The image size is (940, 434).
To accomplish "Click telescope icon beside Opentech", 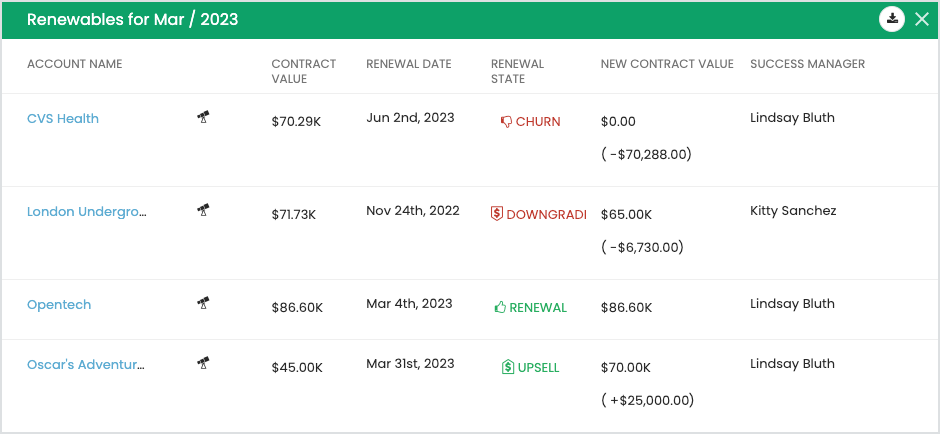I will click(203, 302).
